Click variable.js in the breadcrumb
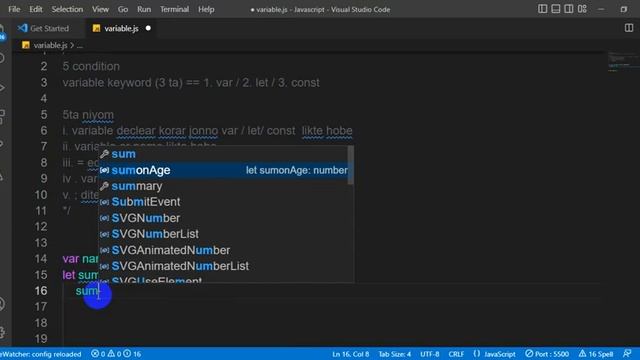This screenshot has width=640, height=360. 50,45
